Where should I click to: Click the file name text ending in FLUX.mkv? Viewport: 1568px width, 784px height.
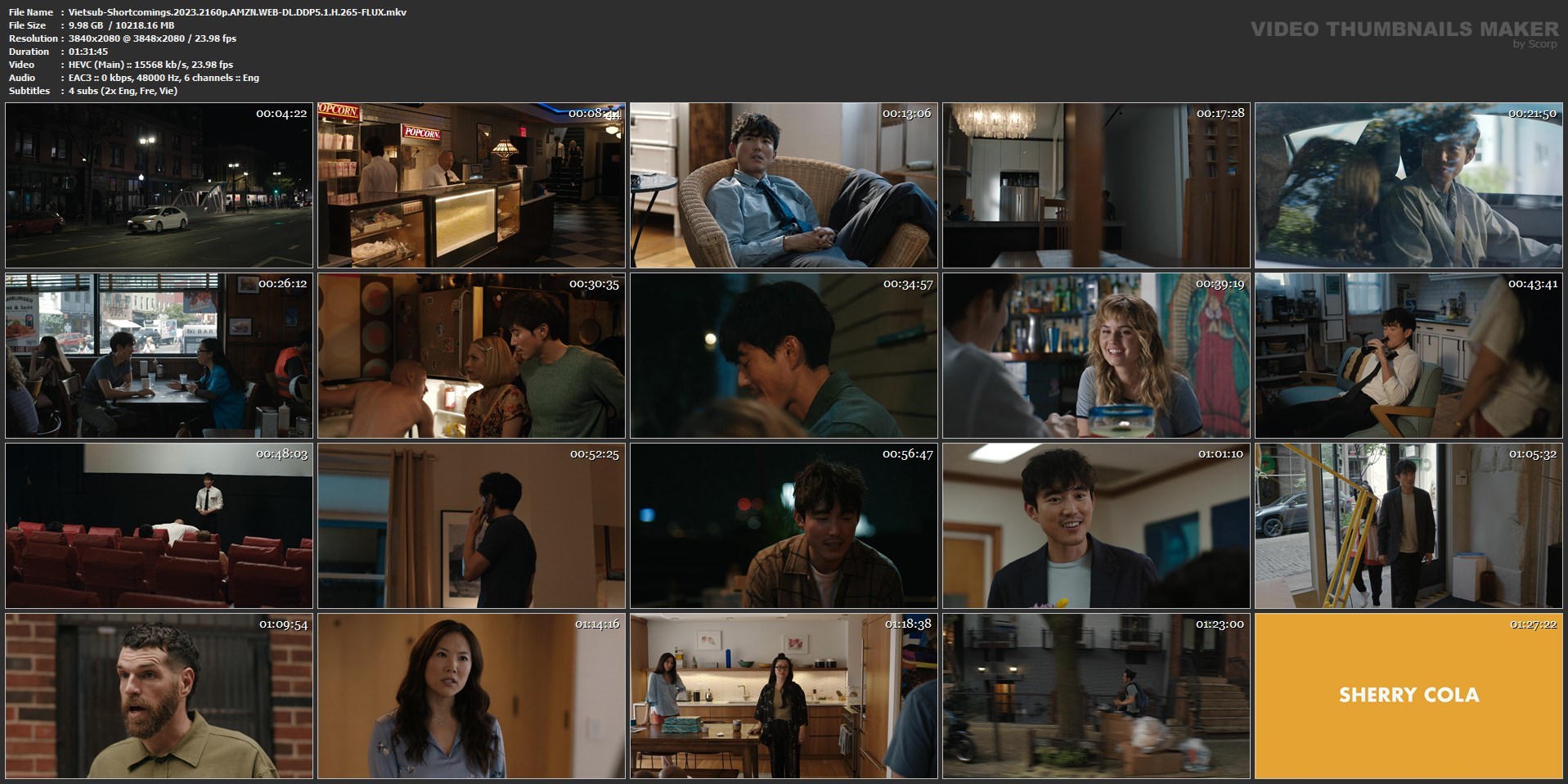click(x=237, y=12)
